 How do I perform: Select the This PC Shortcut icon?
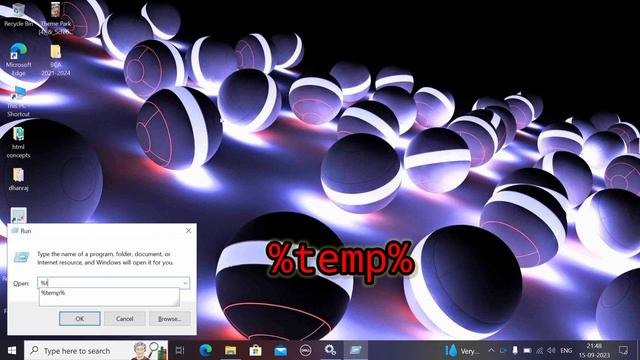click(x=18, y=102)
